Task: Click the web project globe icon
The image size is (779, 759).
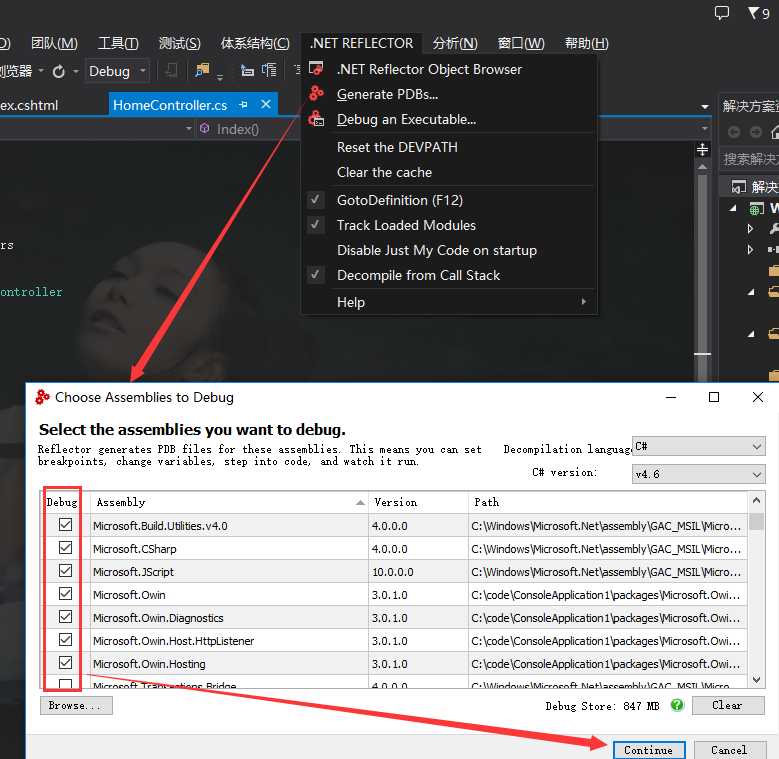Action: pos(756,208)
